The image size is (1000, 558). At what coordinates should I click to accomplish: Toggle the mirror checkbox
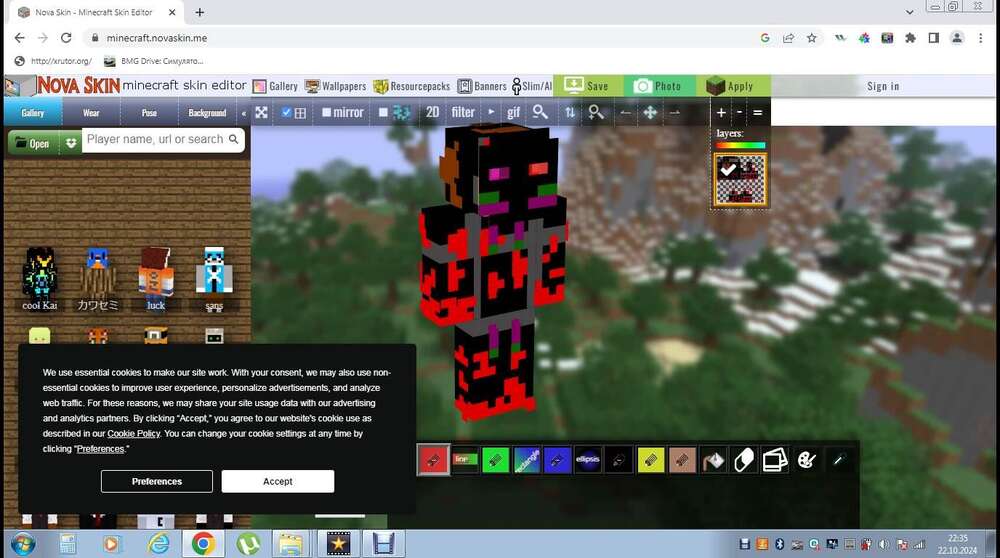pos(327,112)
